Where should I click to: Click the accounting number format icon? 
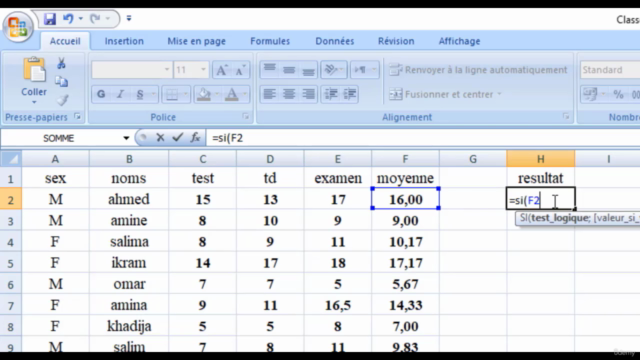[x=590, y=95]
